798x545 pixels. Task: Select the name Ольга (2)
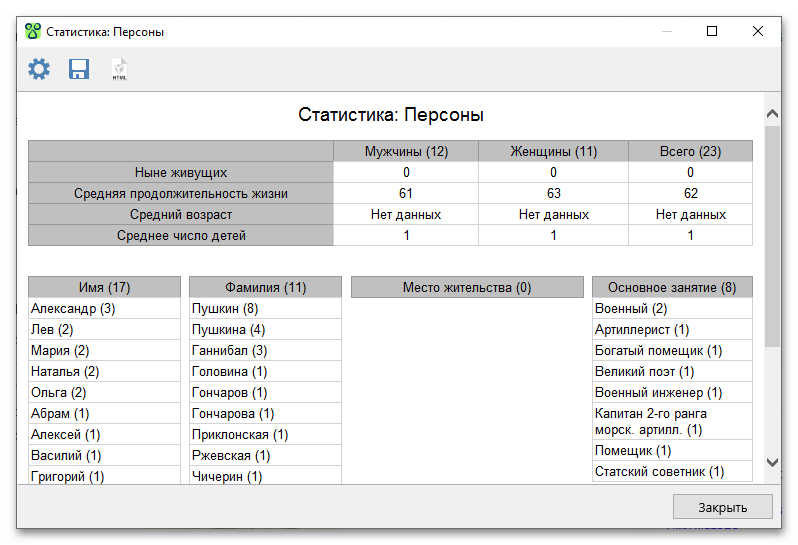[x=104, y=392]
